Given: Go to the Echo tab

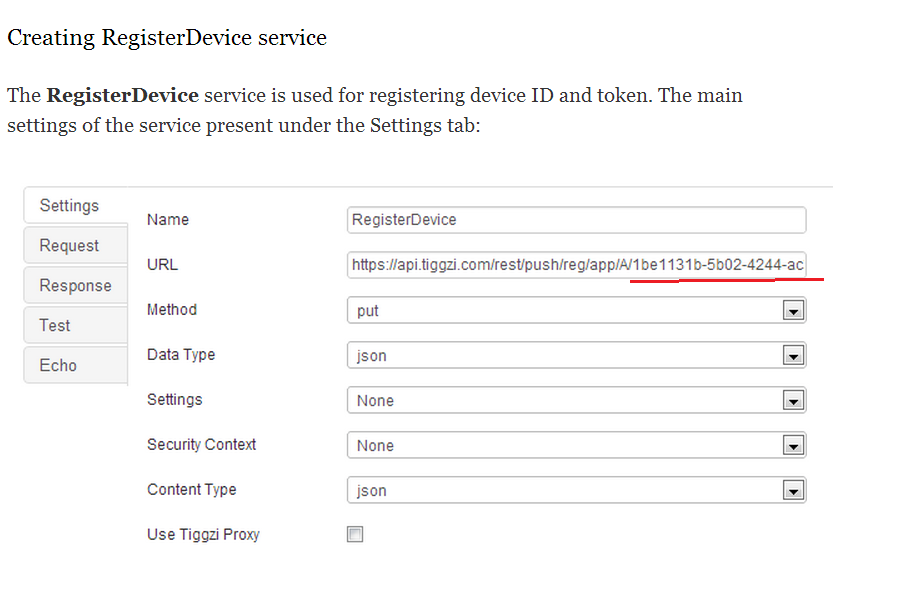Looking at the screenshot, I should point(58,366).
